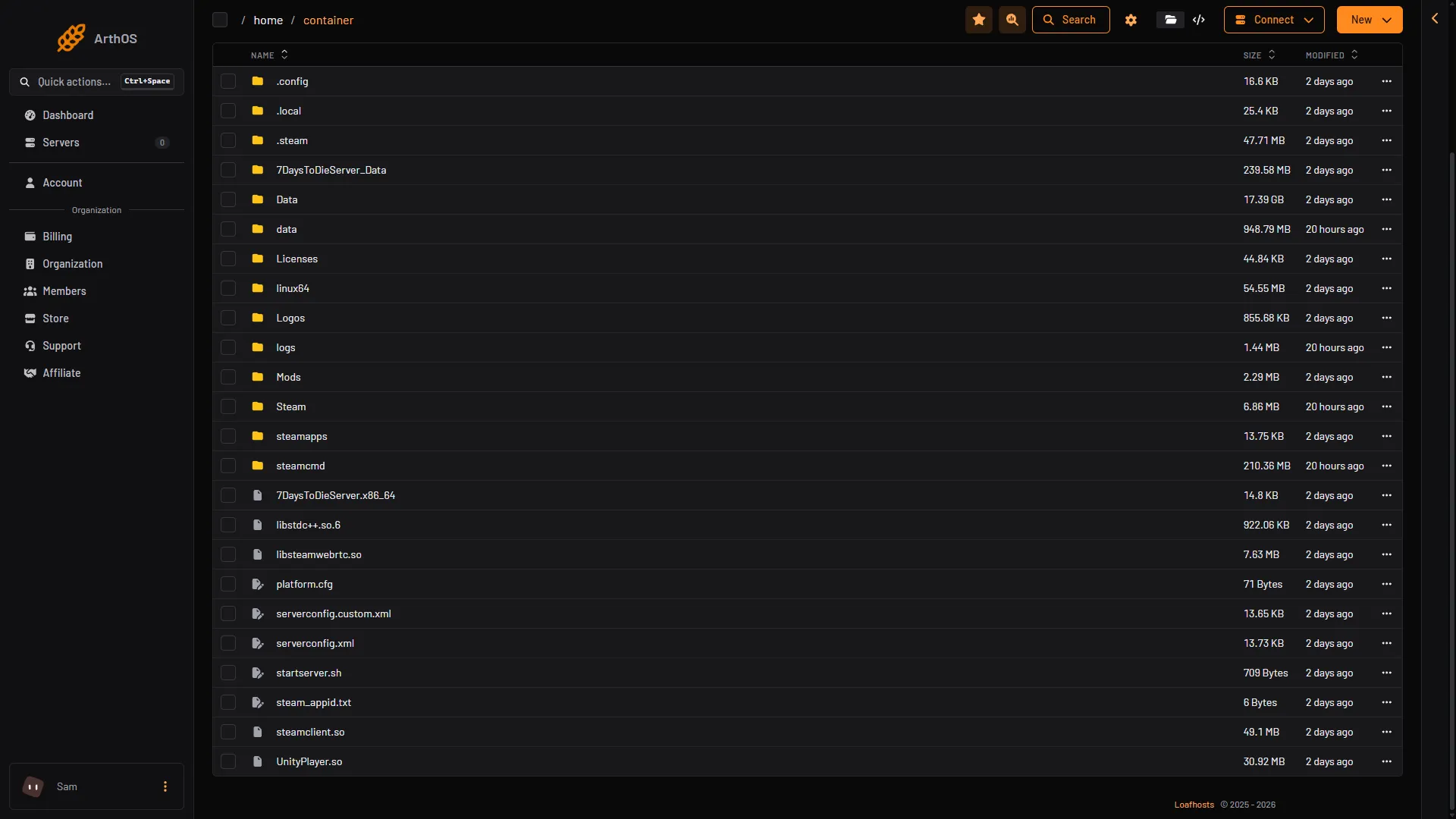The image size is (1456, 819).
Task: Select the checkbox for 7DaysToDieServer_Data
Action: (x=228, y=170)
